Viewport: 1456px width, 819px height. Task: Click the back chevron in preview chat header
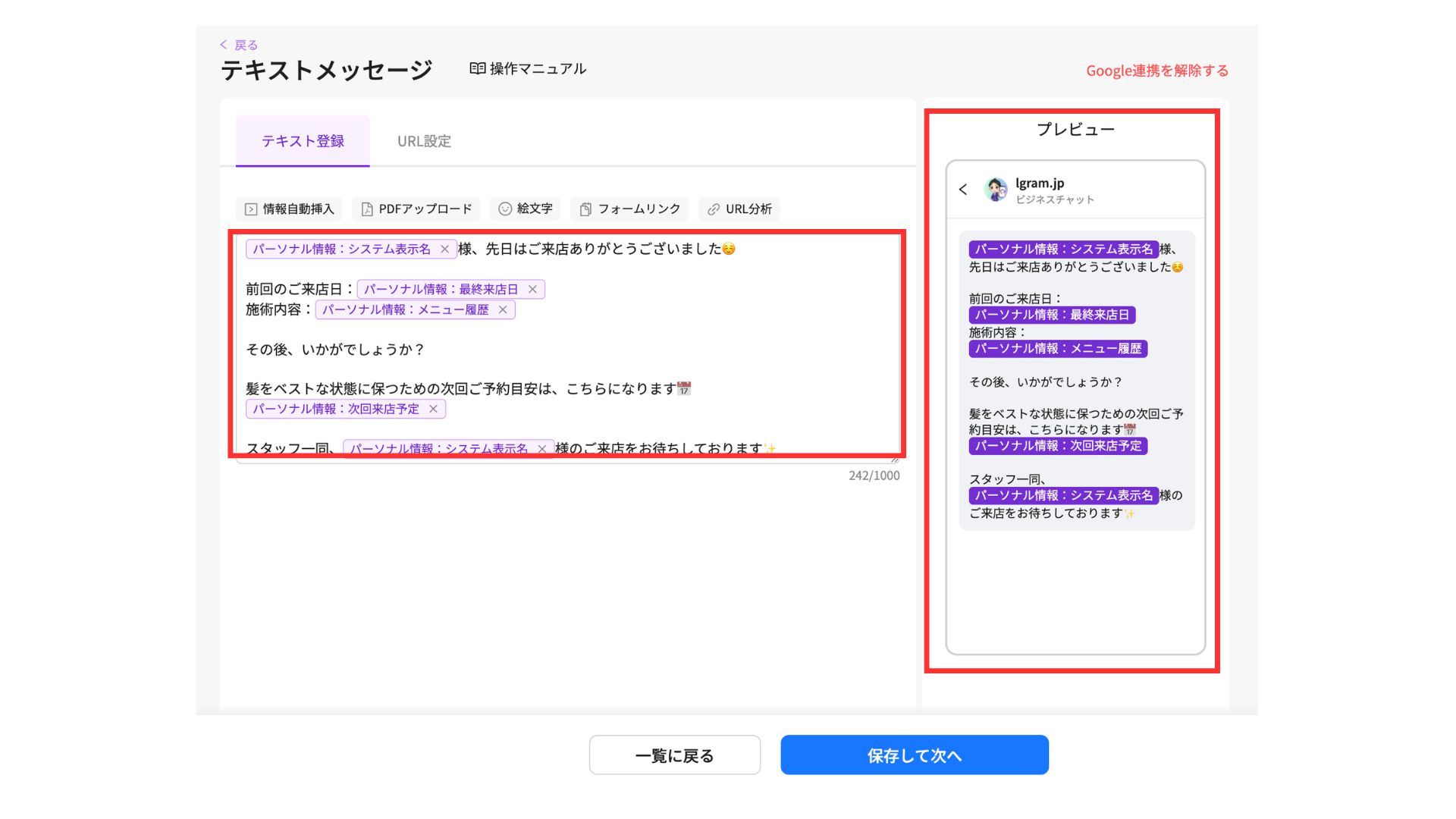click(x=963, y=190)
